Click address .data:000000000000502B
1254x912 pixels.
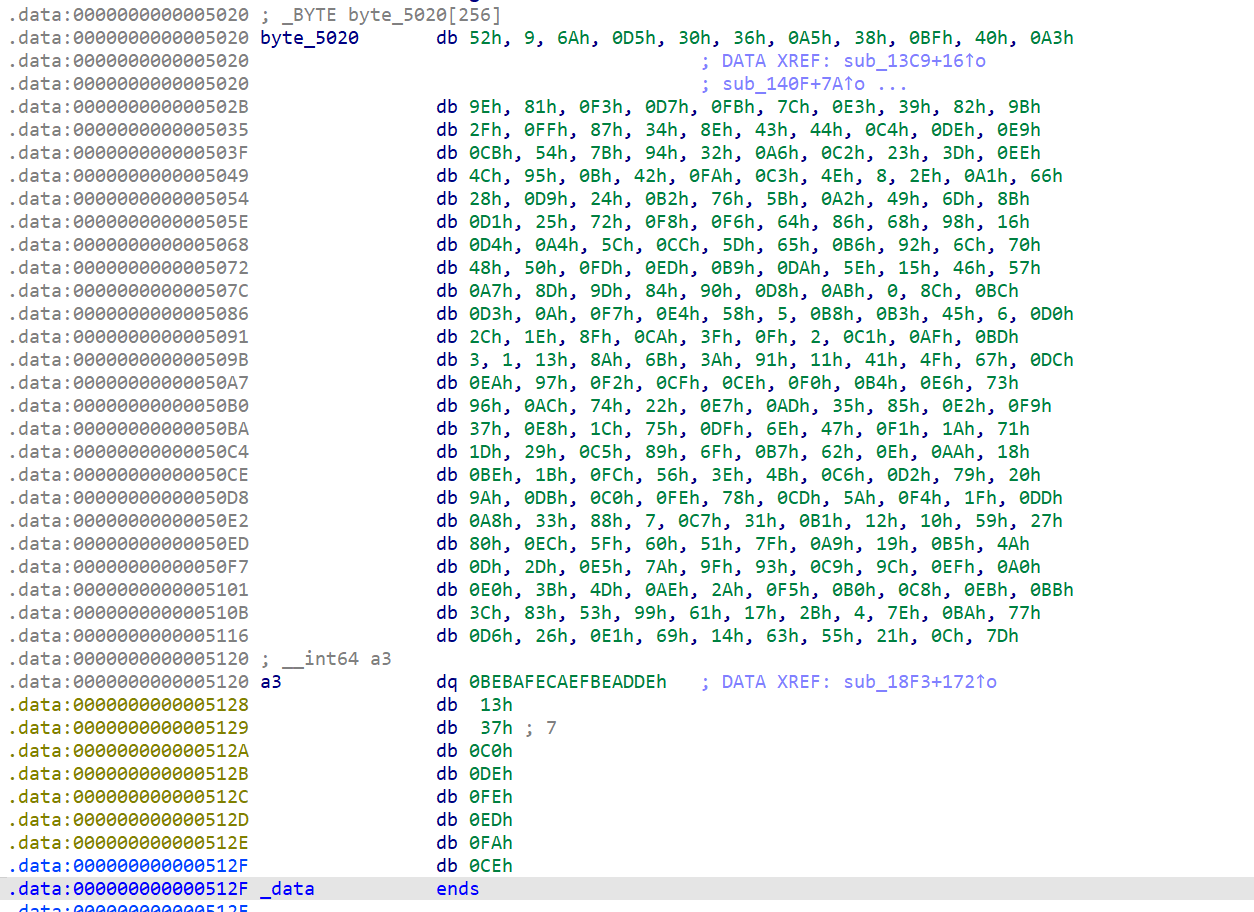tap(129, 107)
